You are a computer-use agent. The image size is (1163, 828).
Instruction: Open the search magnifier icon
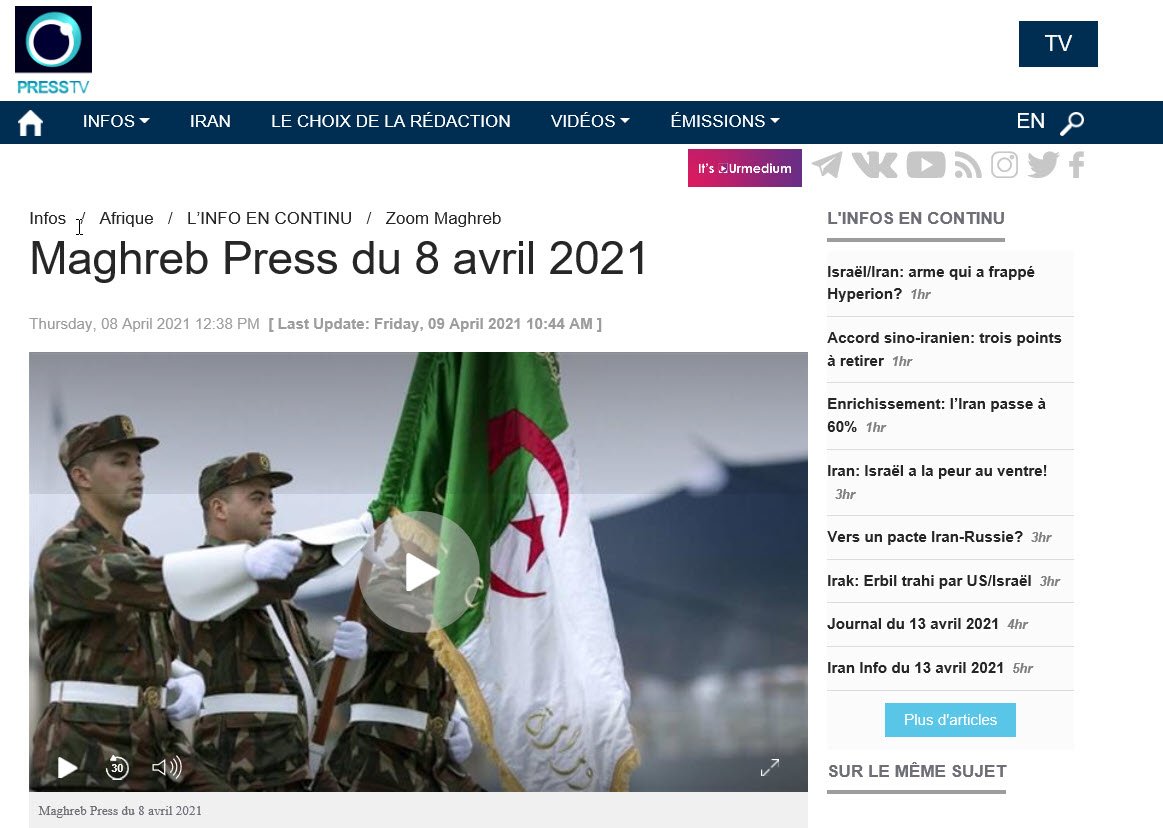click(x=1072, y=122)
